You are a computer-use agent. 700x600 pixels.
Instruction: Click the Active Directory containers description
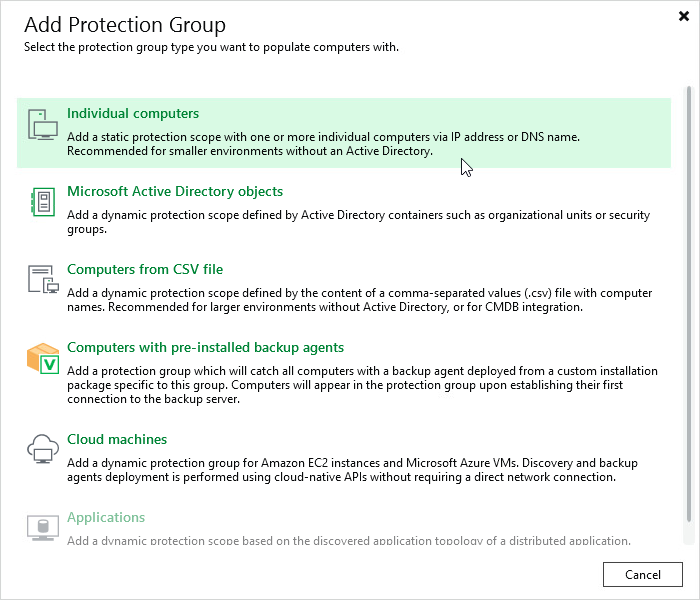pyautogui.click(x=358, y=222)
